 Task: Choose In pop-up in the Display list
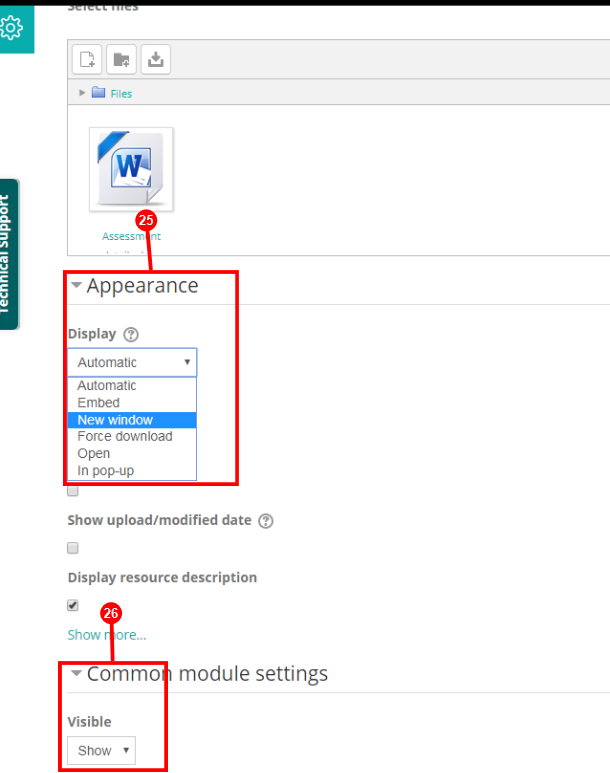tap(132, 471)
